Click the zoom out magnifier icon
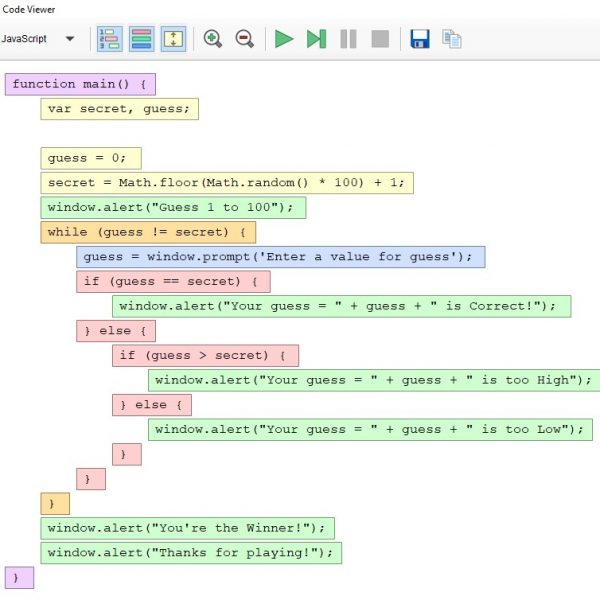600x600 pixels. tap(244, 39)
